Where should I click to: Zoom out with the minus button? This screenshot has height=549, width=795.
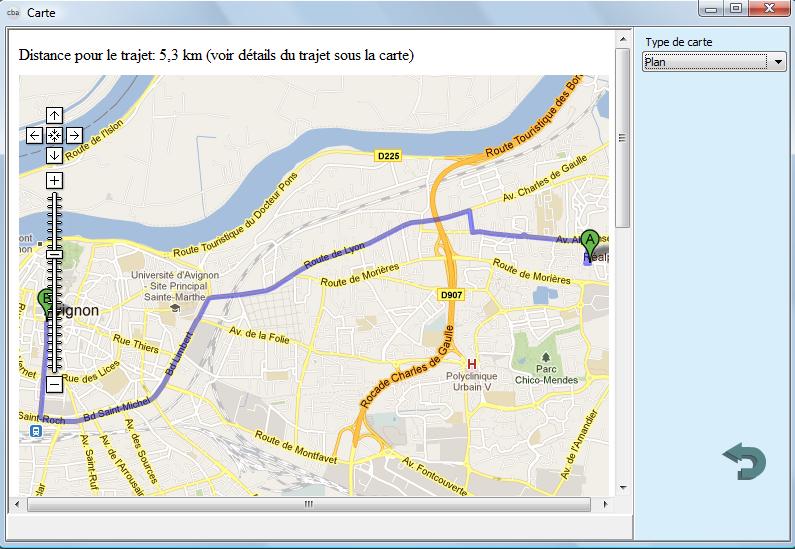click(x=54, y=384)
